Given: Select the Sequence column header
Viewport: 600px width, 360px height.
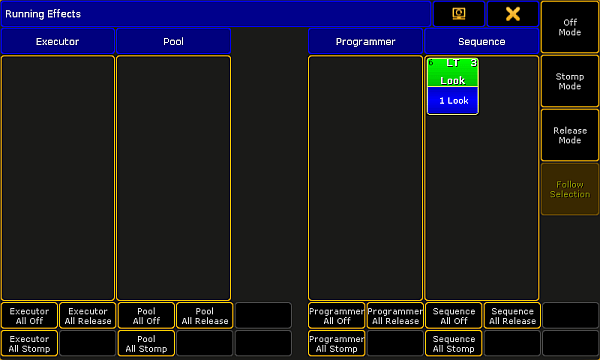Looking at the screenshot, I should click(x=482, y=41).
